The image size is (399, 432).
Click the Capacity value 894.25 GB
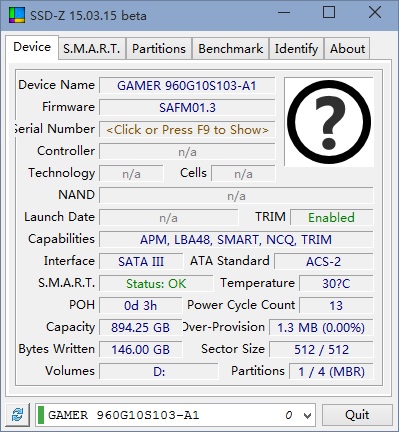pos(141,328)
